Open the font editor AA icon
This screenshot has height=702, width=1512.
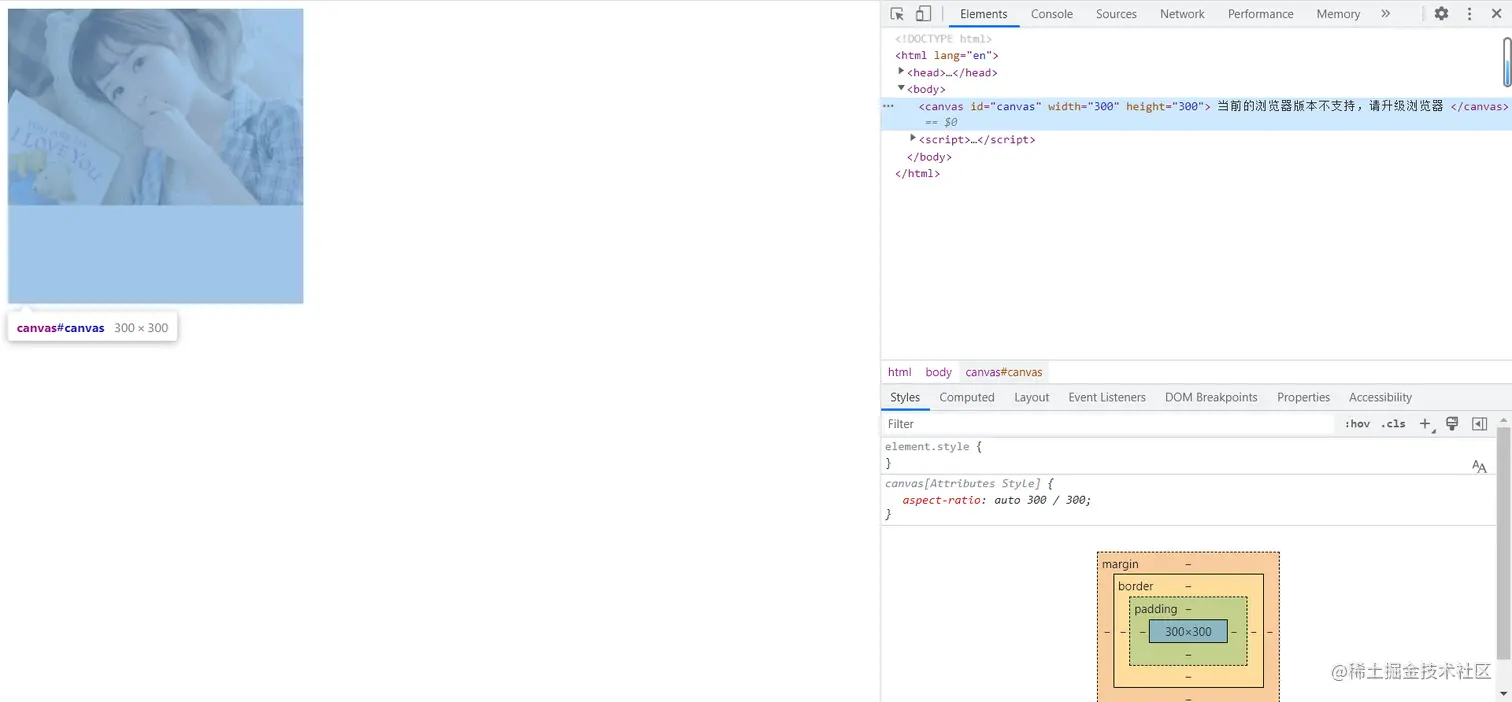pos(1479,466)
